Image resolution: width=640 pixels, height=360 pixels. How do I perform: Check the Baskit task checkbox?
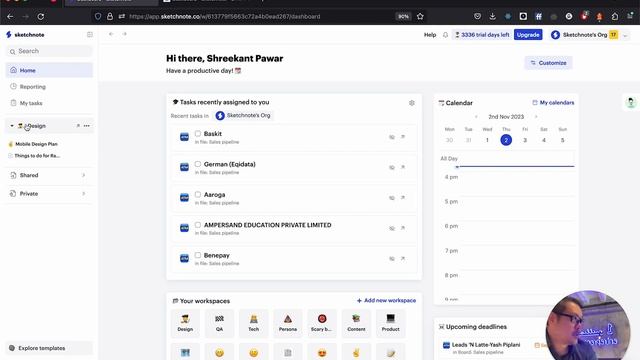coord(198,133)
